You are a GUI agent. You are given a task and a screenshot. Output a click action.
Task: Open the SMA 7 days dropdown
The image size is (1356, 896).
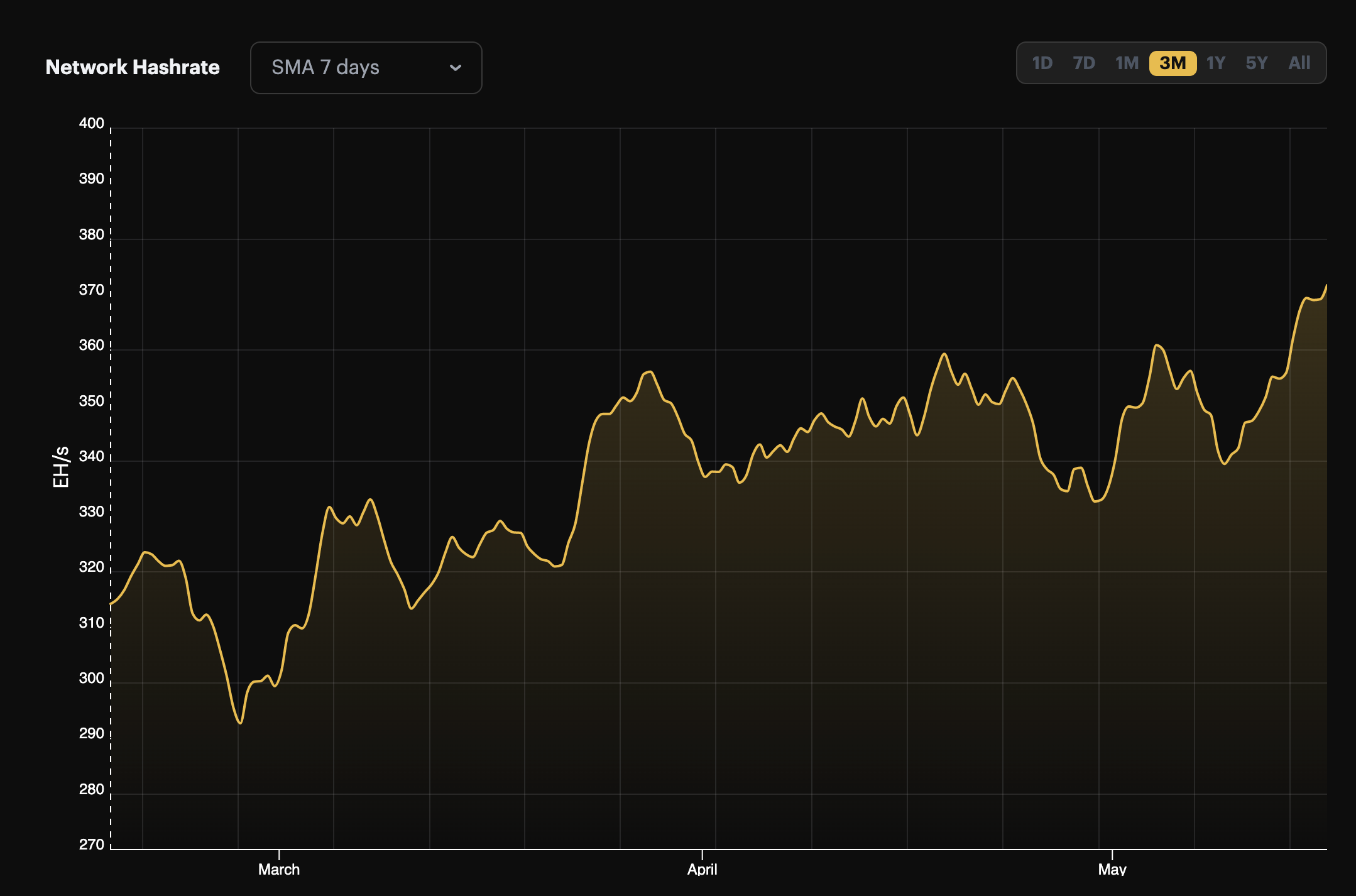[x=366, y=68]
